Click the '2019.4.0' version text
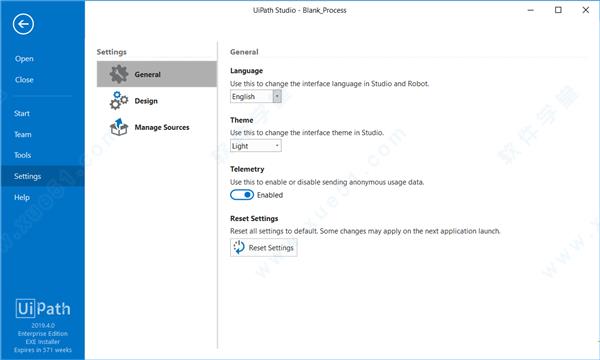 point(43,326)
